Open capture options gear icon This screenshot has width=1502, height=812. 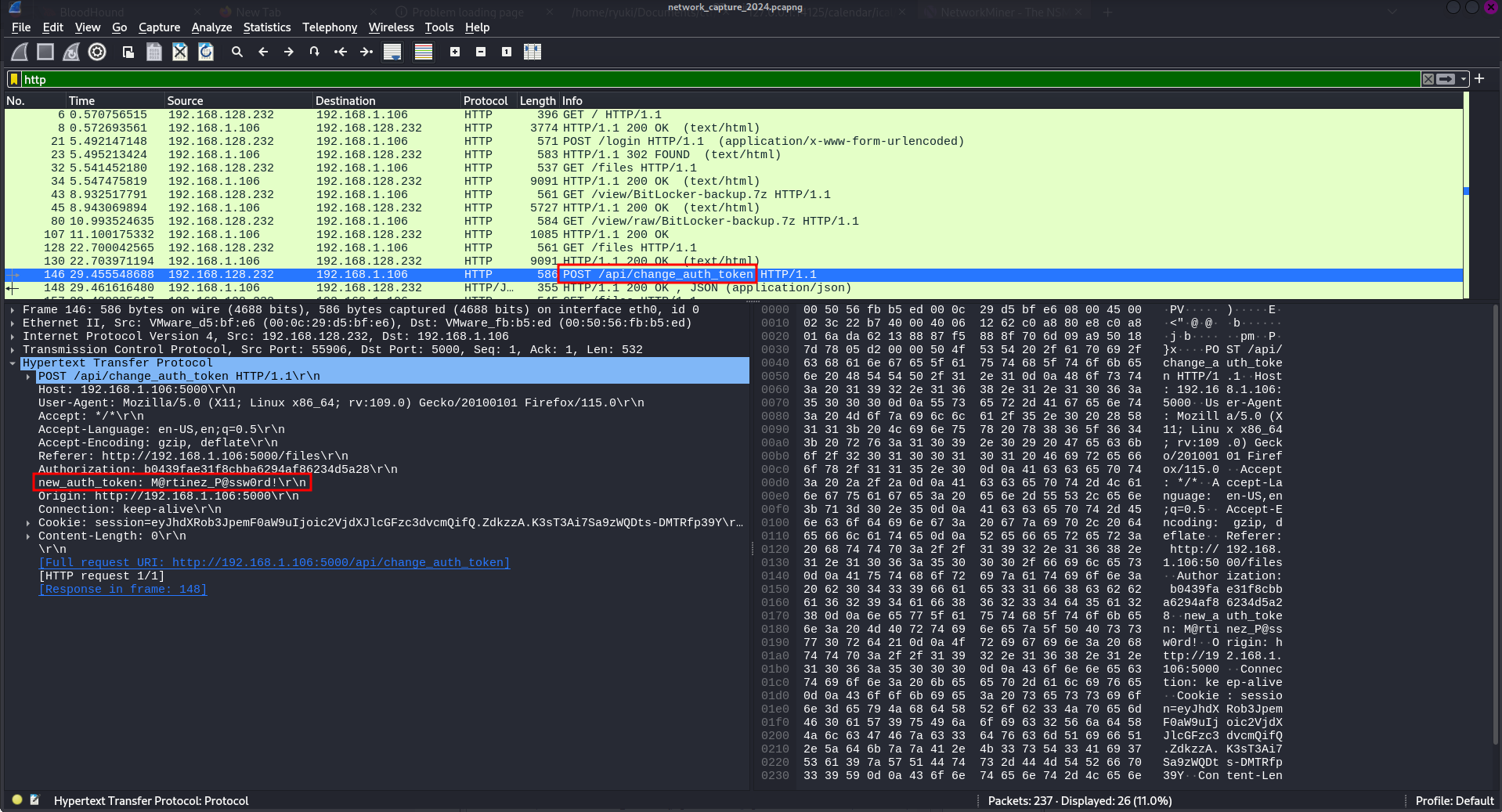[x=97, y=52]
